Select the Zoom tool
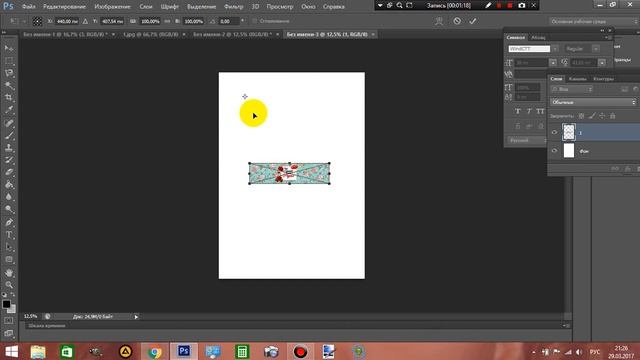The width and height of the screenshot is (640, 360). tap(9, 285)
